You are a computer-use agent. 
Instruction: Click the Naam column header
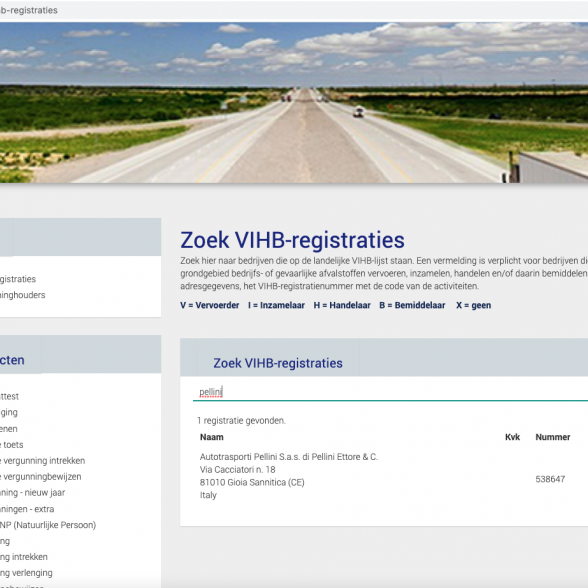point(212,437)
